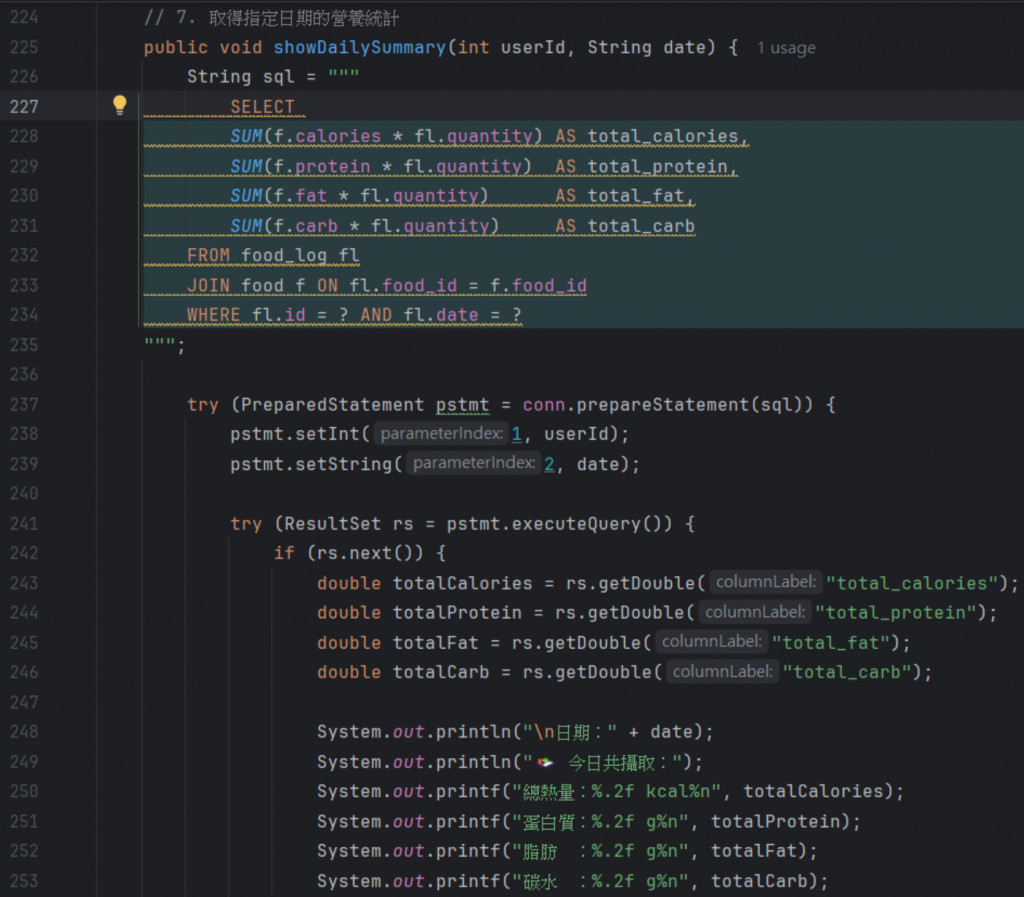Click total_fat alias in the SQL query

636,195
